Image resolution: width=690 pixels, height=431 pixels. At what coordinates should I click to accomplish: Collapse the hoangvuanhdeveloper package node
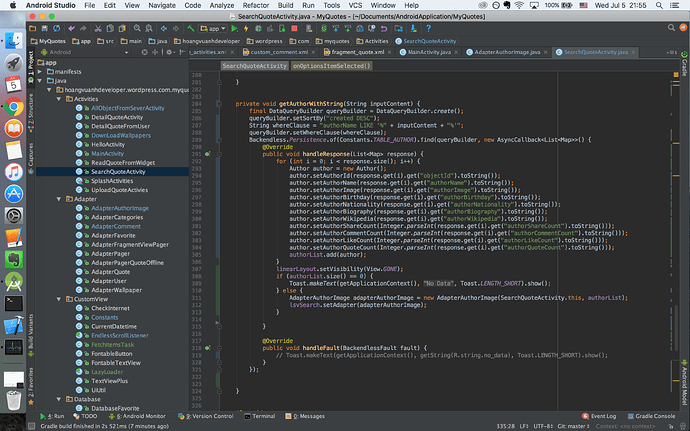coord(49,90)
